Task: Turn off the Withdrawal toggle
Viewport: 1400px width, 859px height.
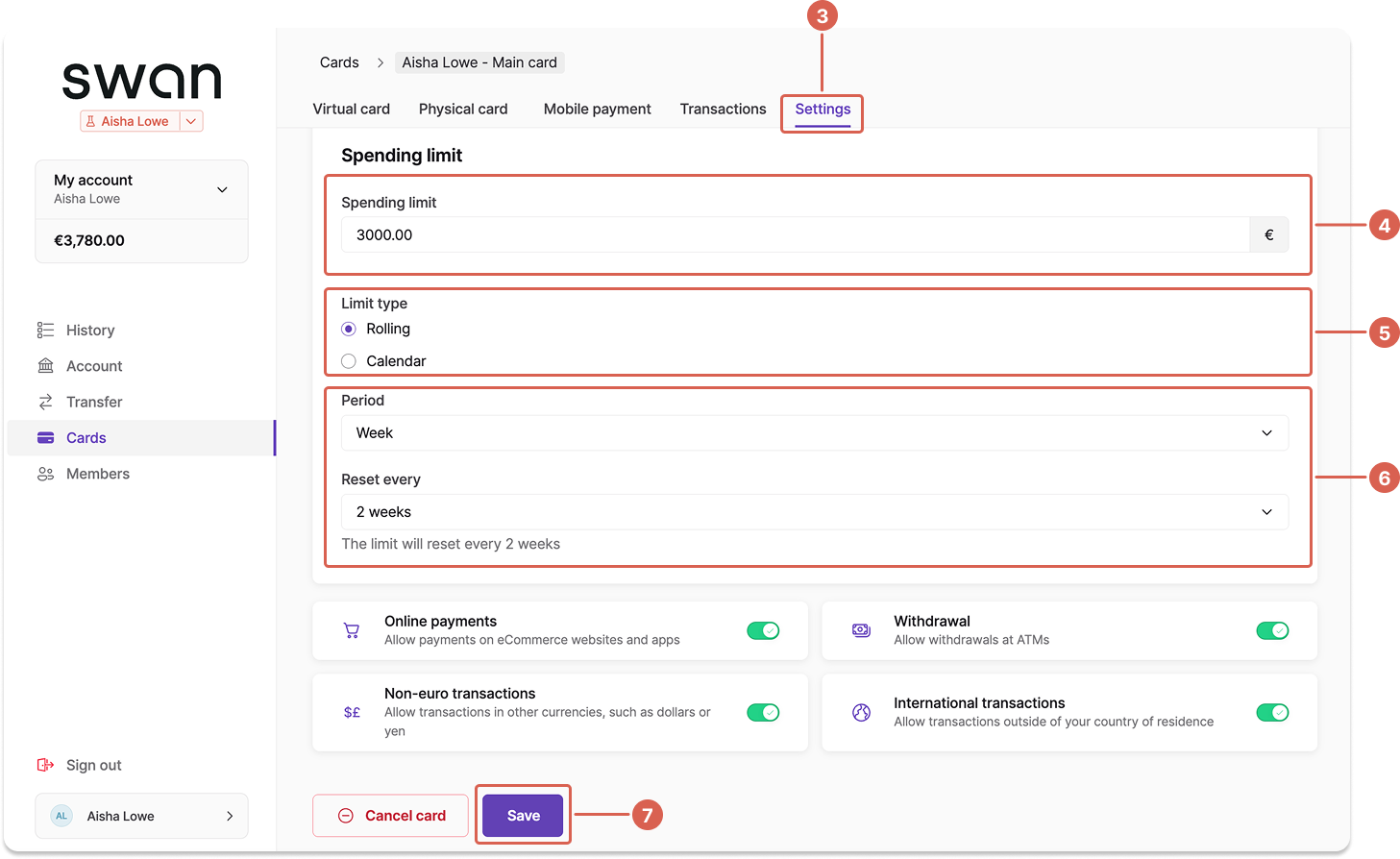Action: pyautogui.click(x=1272, y=630)
